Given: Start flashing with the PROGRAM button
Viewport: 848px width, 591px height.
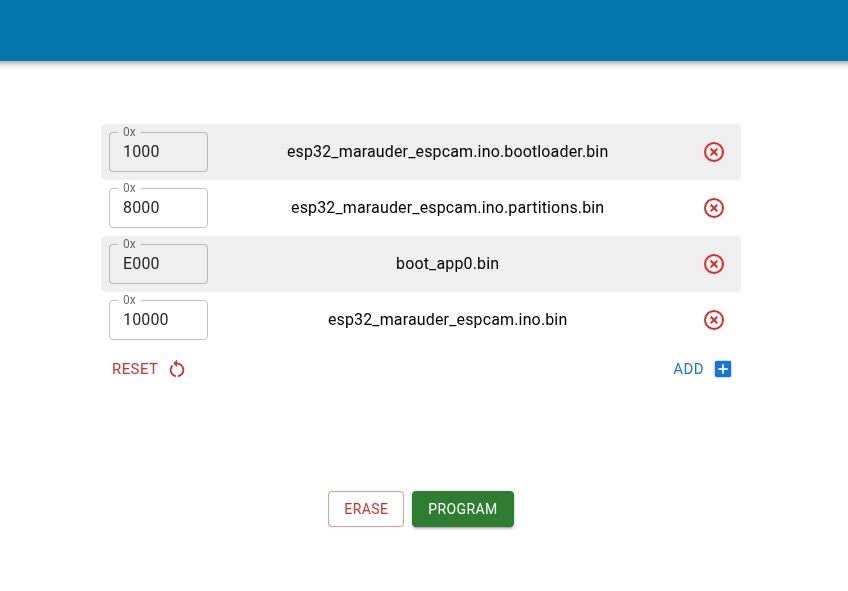Looking at the screenshot, I should coord(462,509).
